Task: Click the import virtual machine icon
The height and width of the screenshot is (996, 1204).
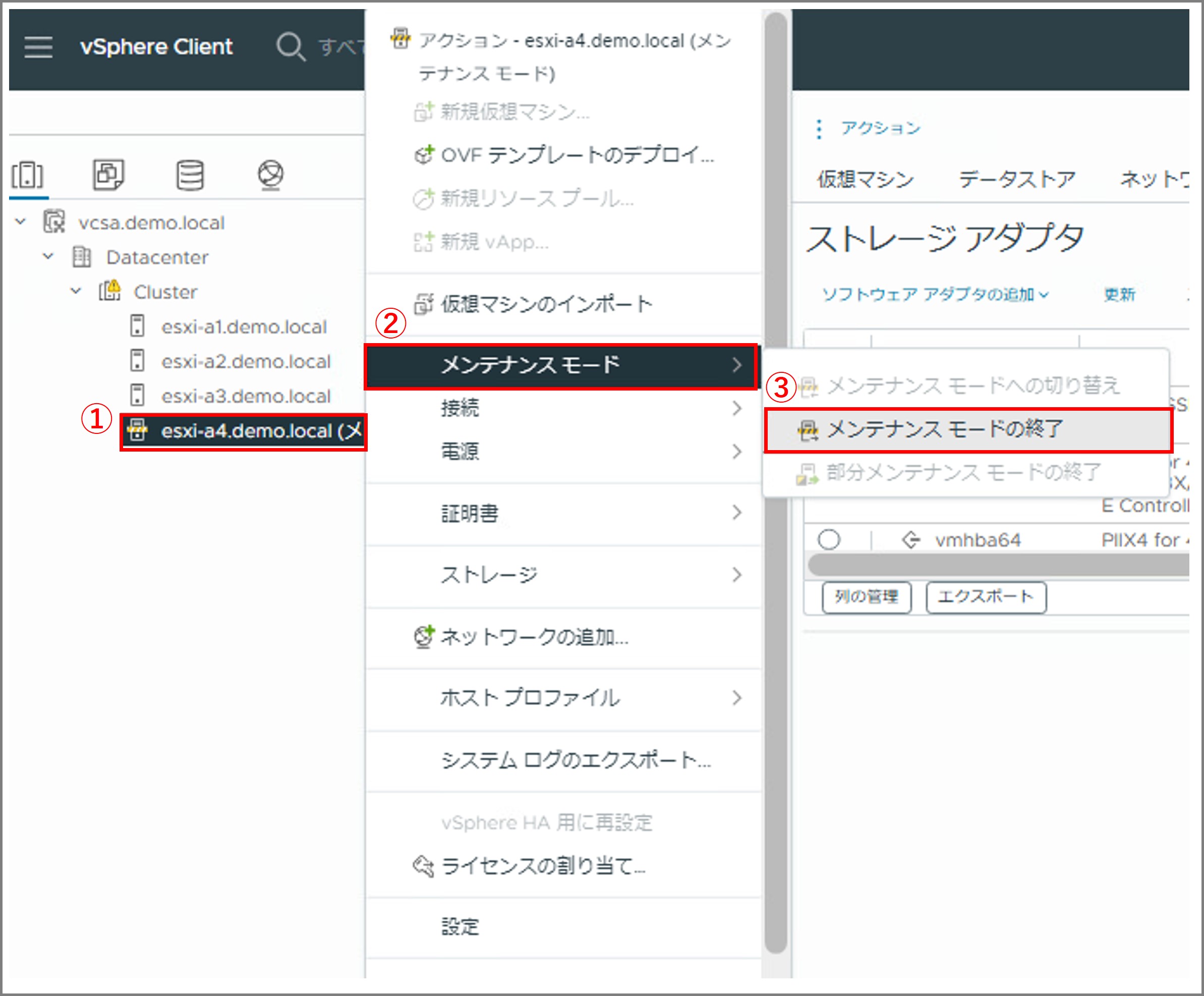Action: [424, 303]
